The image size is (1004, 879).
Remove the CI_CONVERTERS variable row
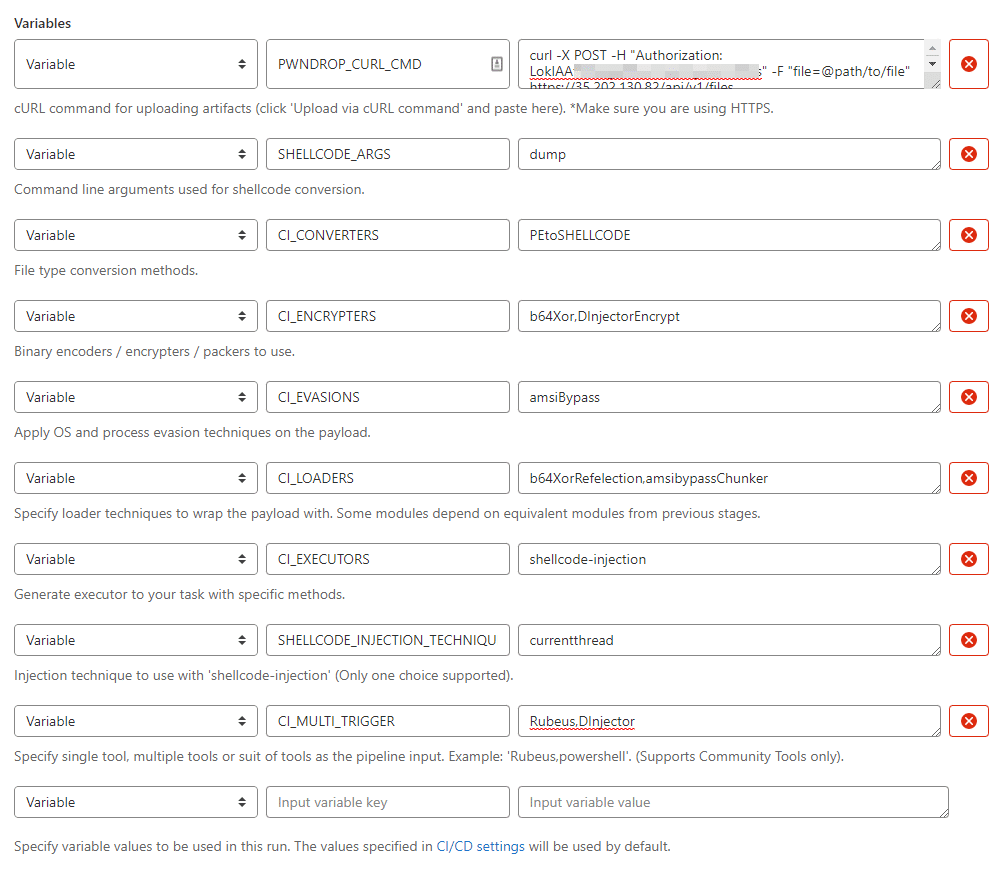click(968, 235)
